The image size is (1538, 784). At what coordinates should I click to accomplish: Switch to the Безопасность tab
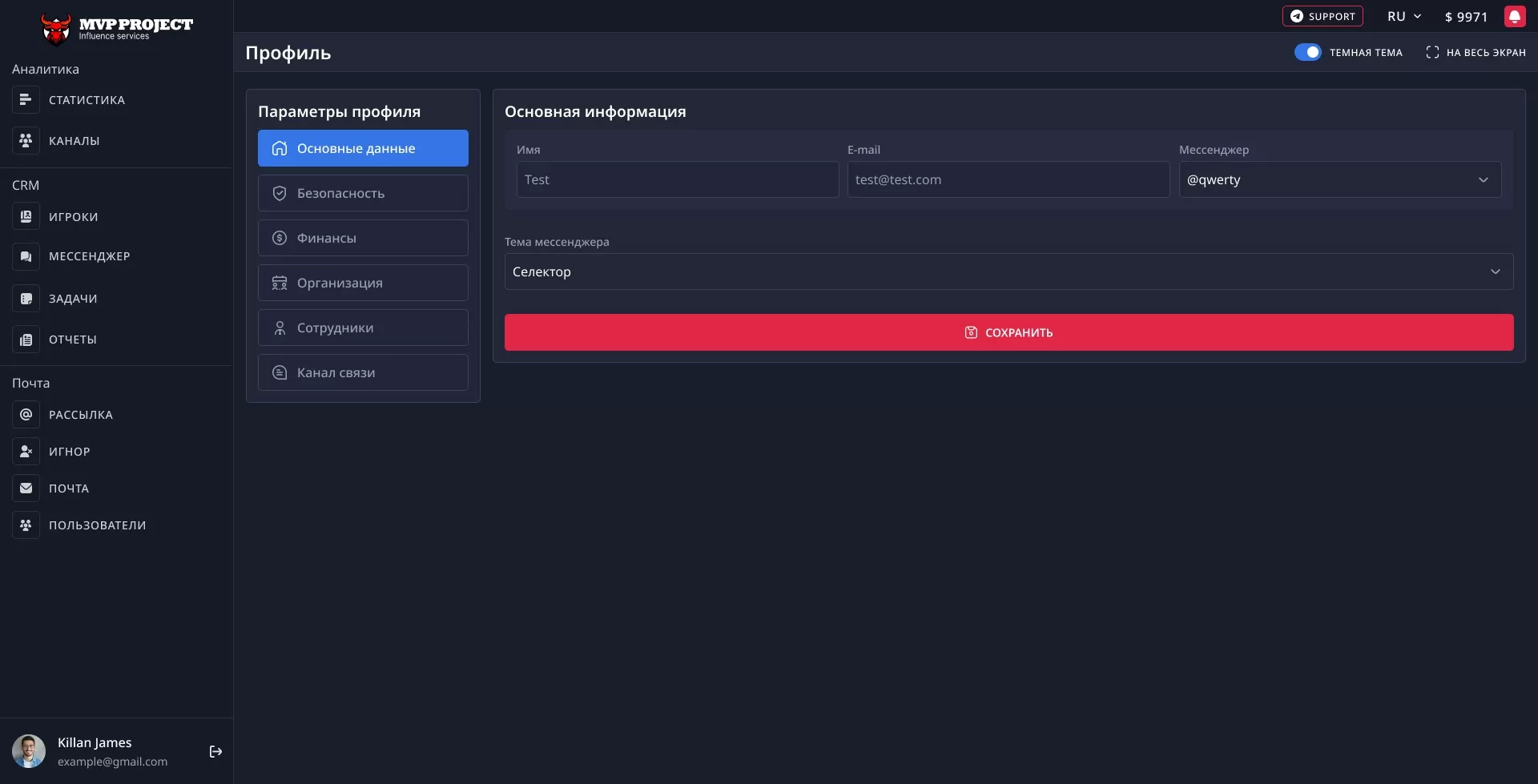point(362,192)
